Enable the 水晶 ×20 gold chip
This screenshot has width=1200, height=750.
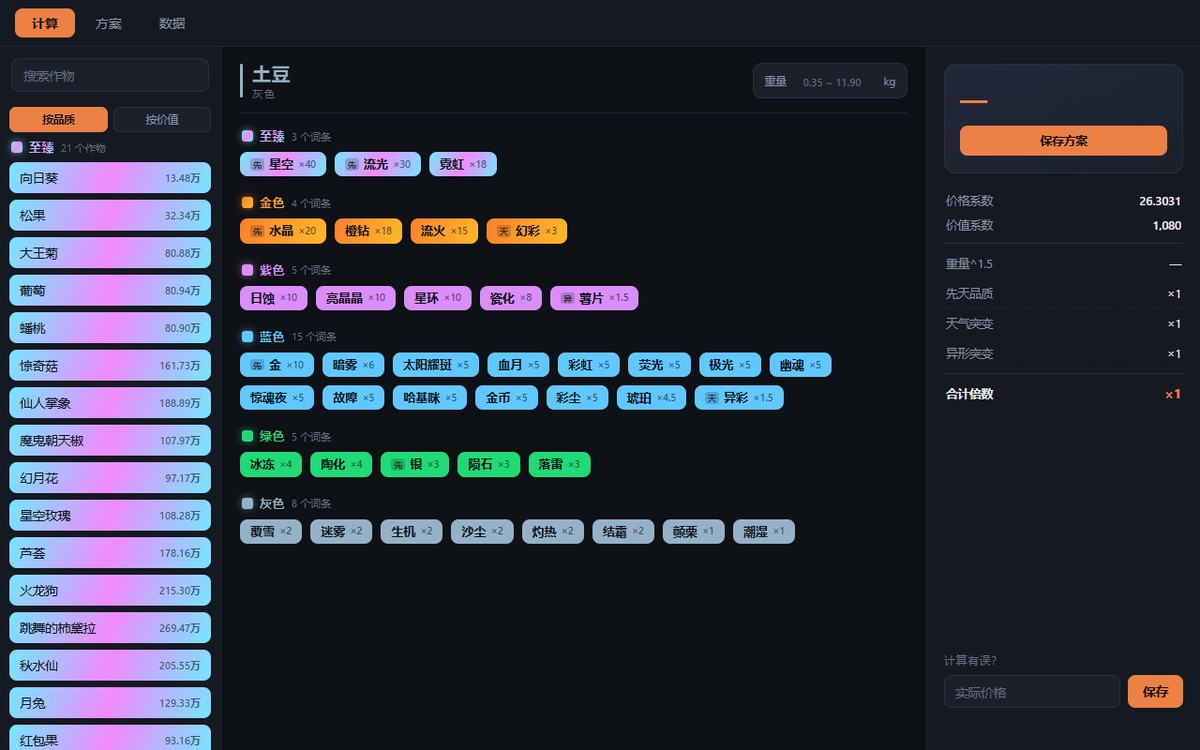pyautogui.click(x=283, y=231)
